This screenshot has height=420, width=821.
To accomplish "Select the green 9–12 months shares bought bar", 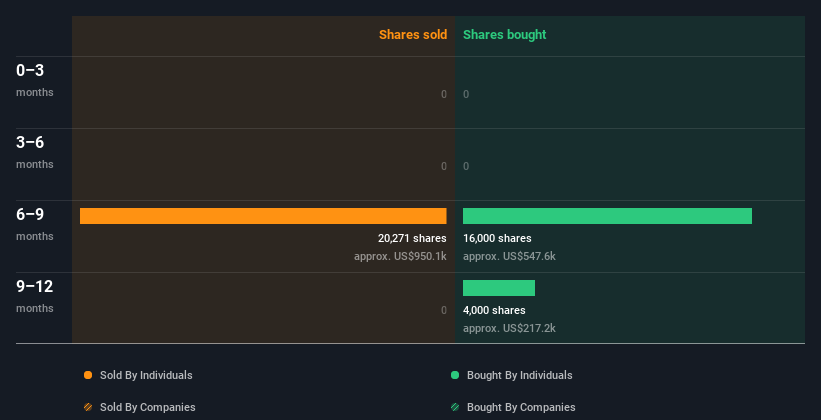I will point(499,288).
